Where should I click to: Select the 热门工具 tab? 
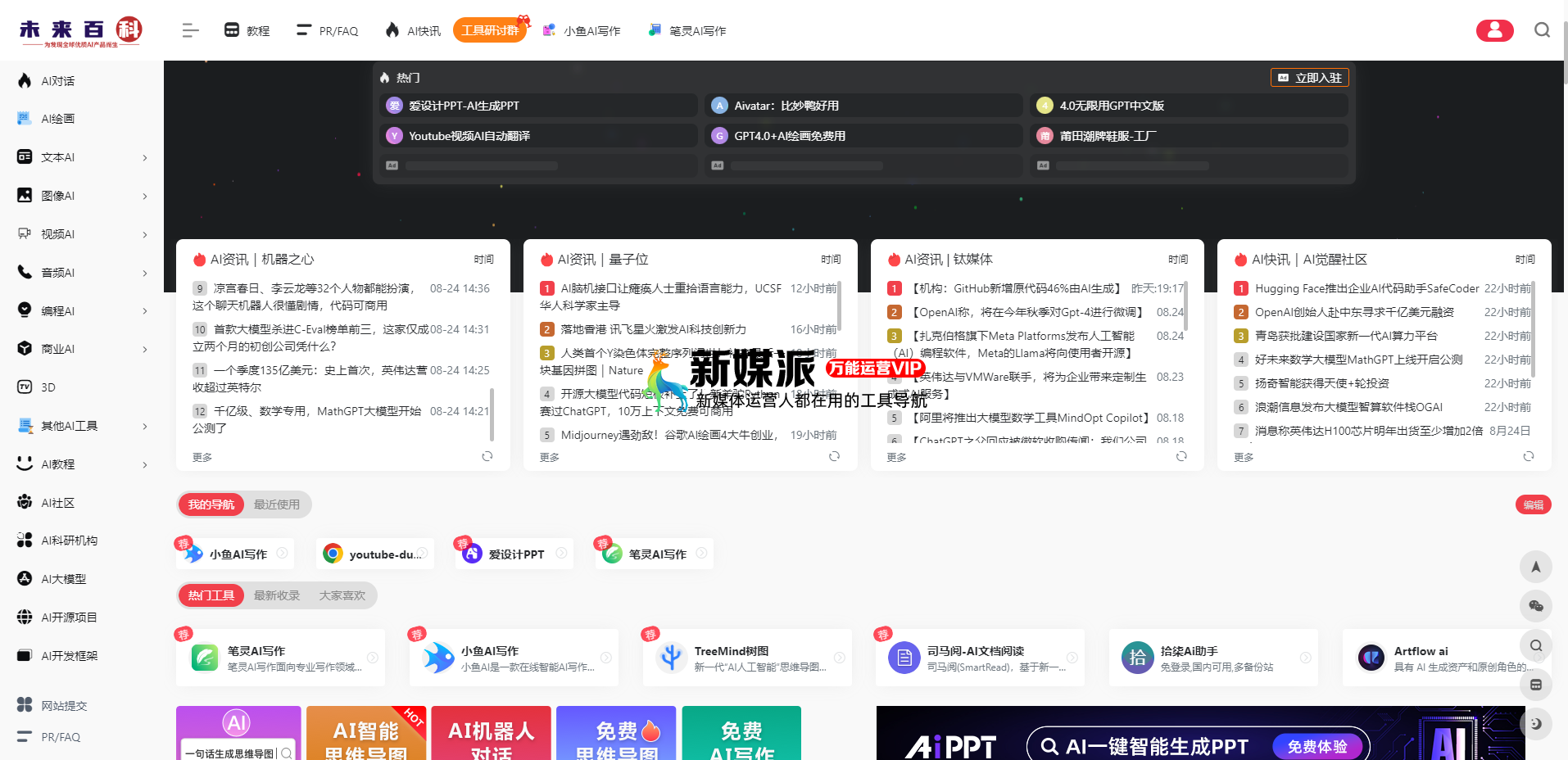tap(211, 595)
